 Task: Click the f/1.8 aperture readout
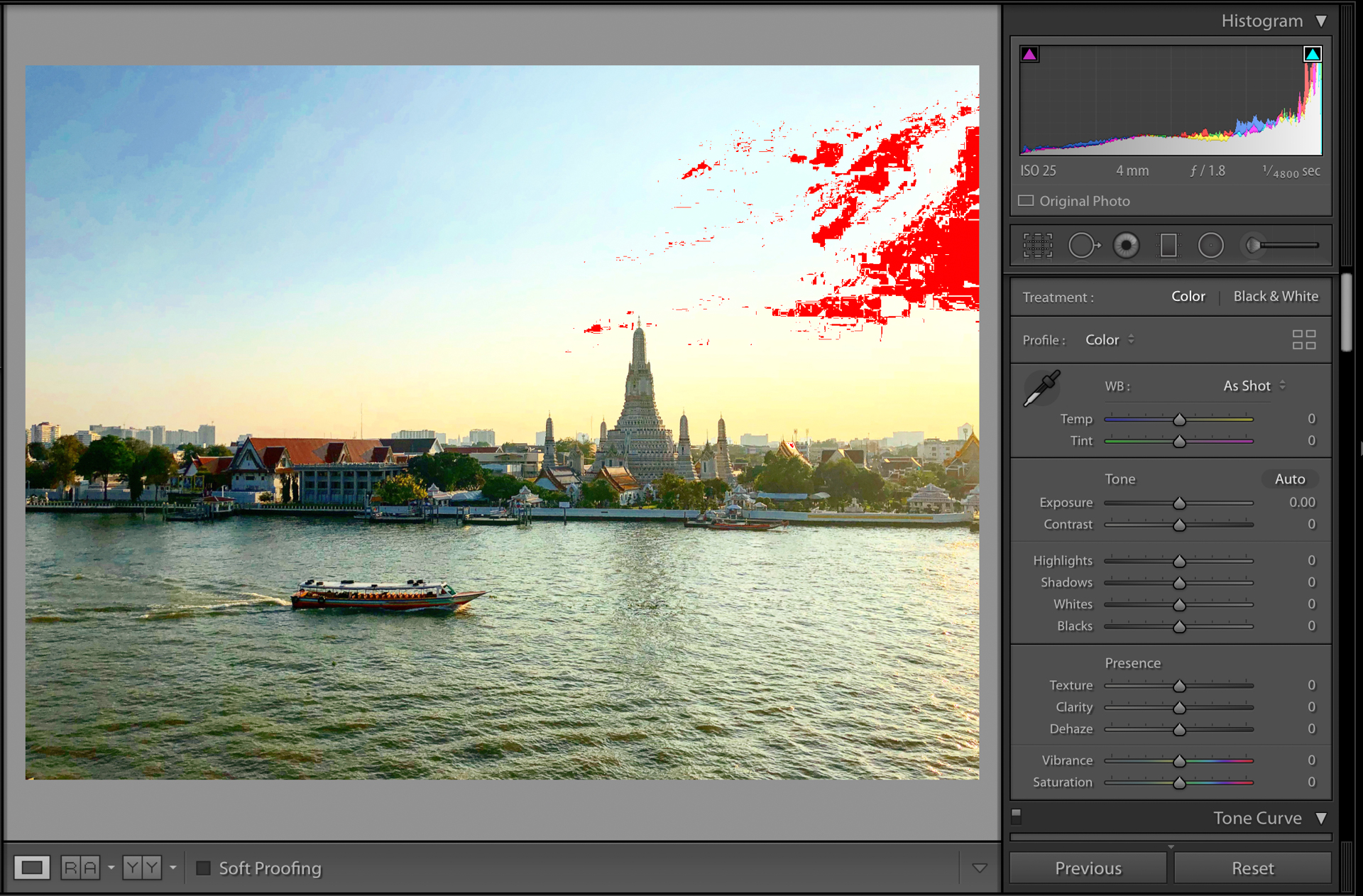tap(1208, 171)
